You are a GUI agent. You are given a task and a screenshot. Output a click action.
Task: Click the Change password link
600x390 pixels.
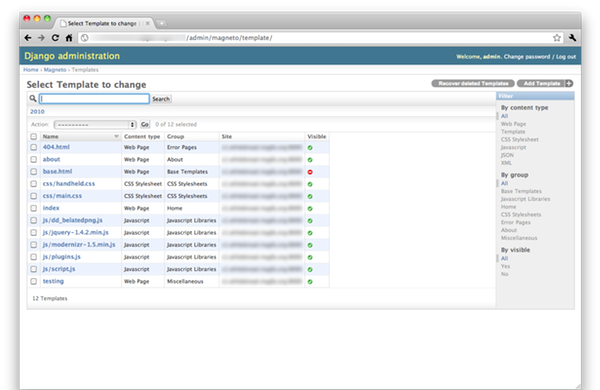pos(527,57)
